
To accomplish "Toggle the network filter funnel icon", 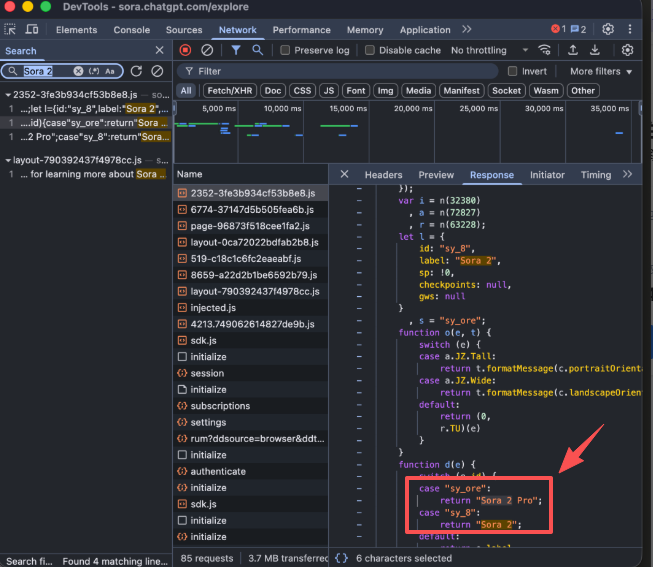I will (x=236, y=50).
